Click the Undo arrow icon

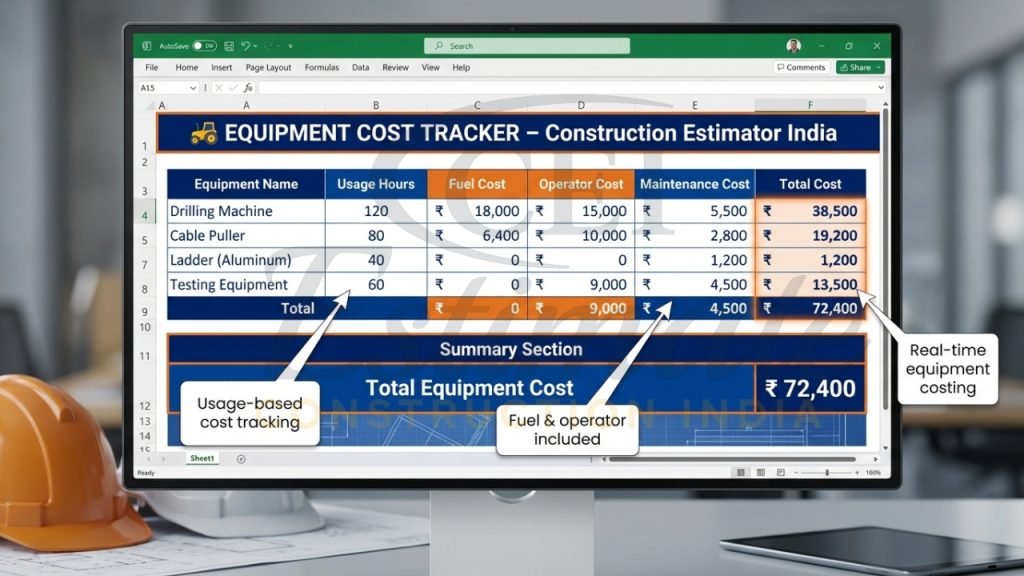(245, 46)
